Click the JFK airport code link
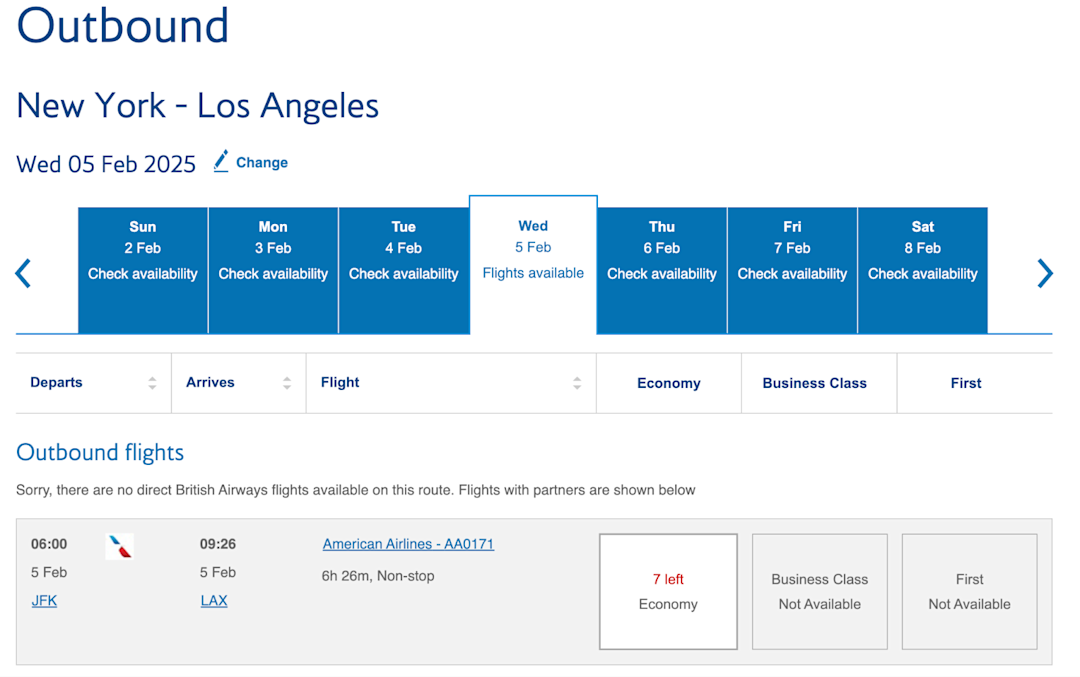The width and height of the screenshot is (1080, 677). pyautogui.click(x=44, y=601)
